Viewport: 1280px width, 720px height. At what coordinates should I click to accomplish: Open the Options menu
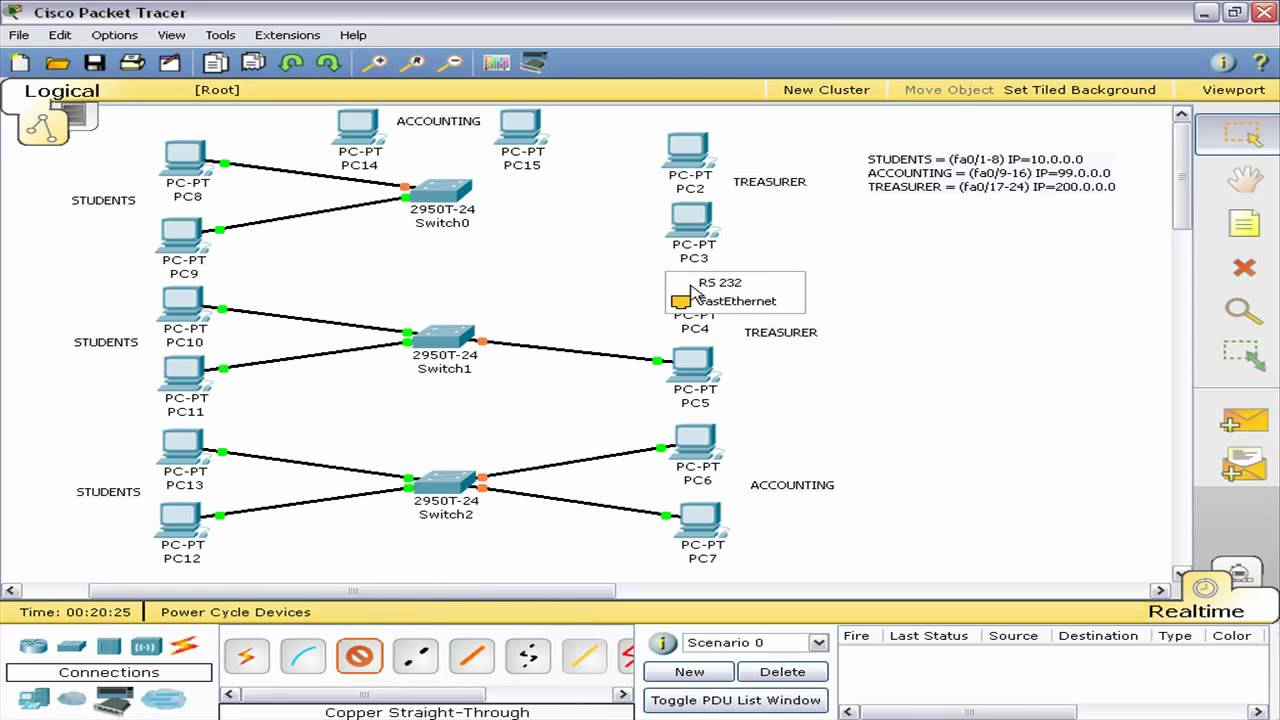point(115,35)
